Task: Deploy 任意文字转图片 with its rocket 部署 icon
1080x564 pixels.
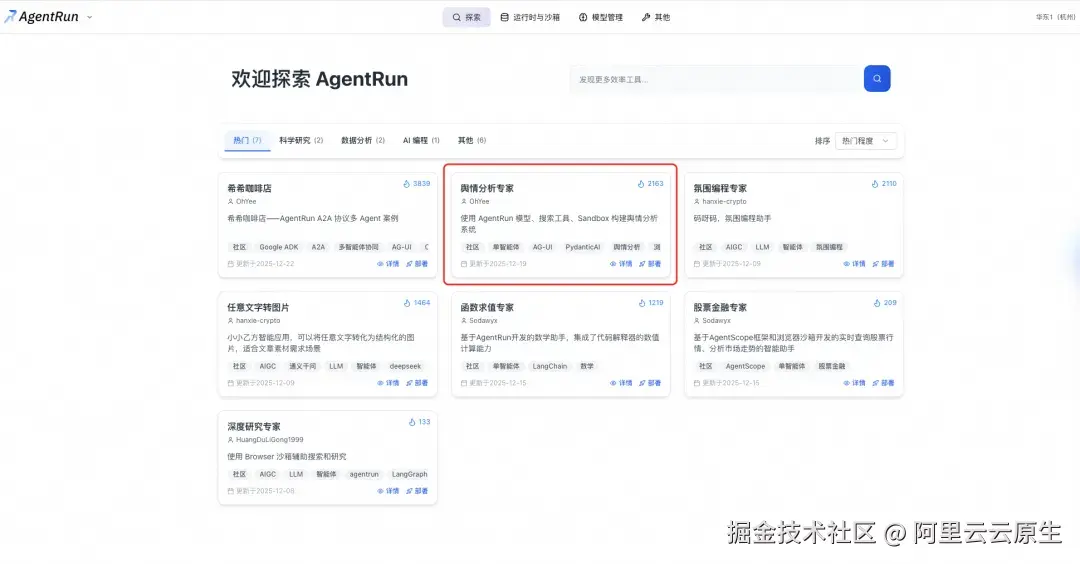Action: pos(417,383)
